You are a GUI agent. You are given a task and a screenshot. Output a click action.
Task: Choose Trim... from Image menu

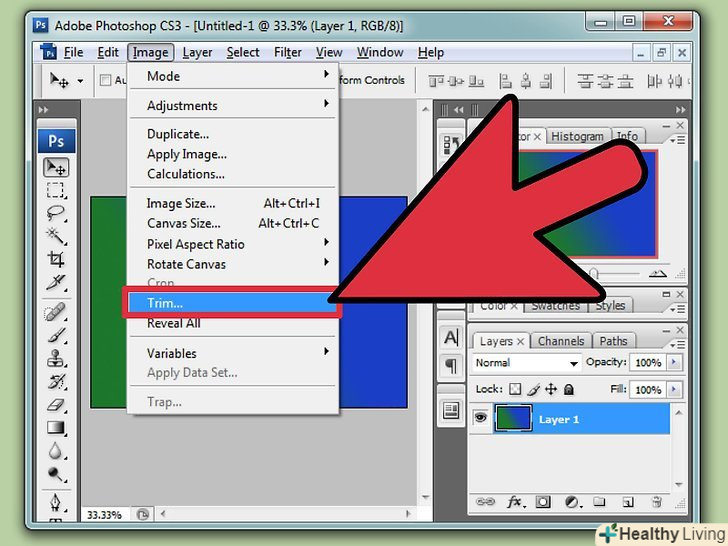(x=231, y=303)
